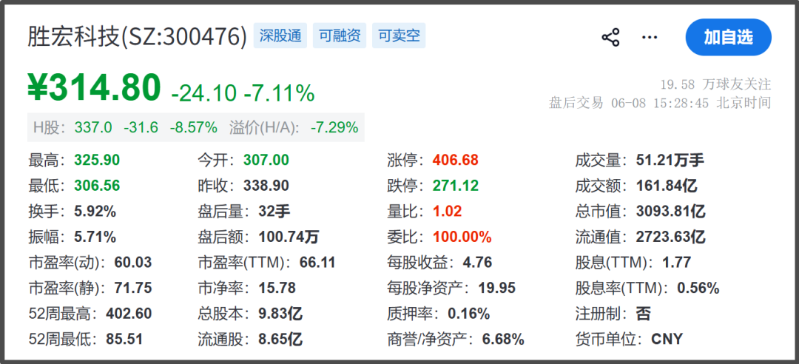The width and height of the screenshot is (799, 364).
Task: Click the 成交量 value 51.21万手
Action: 670,161
